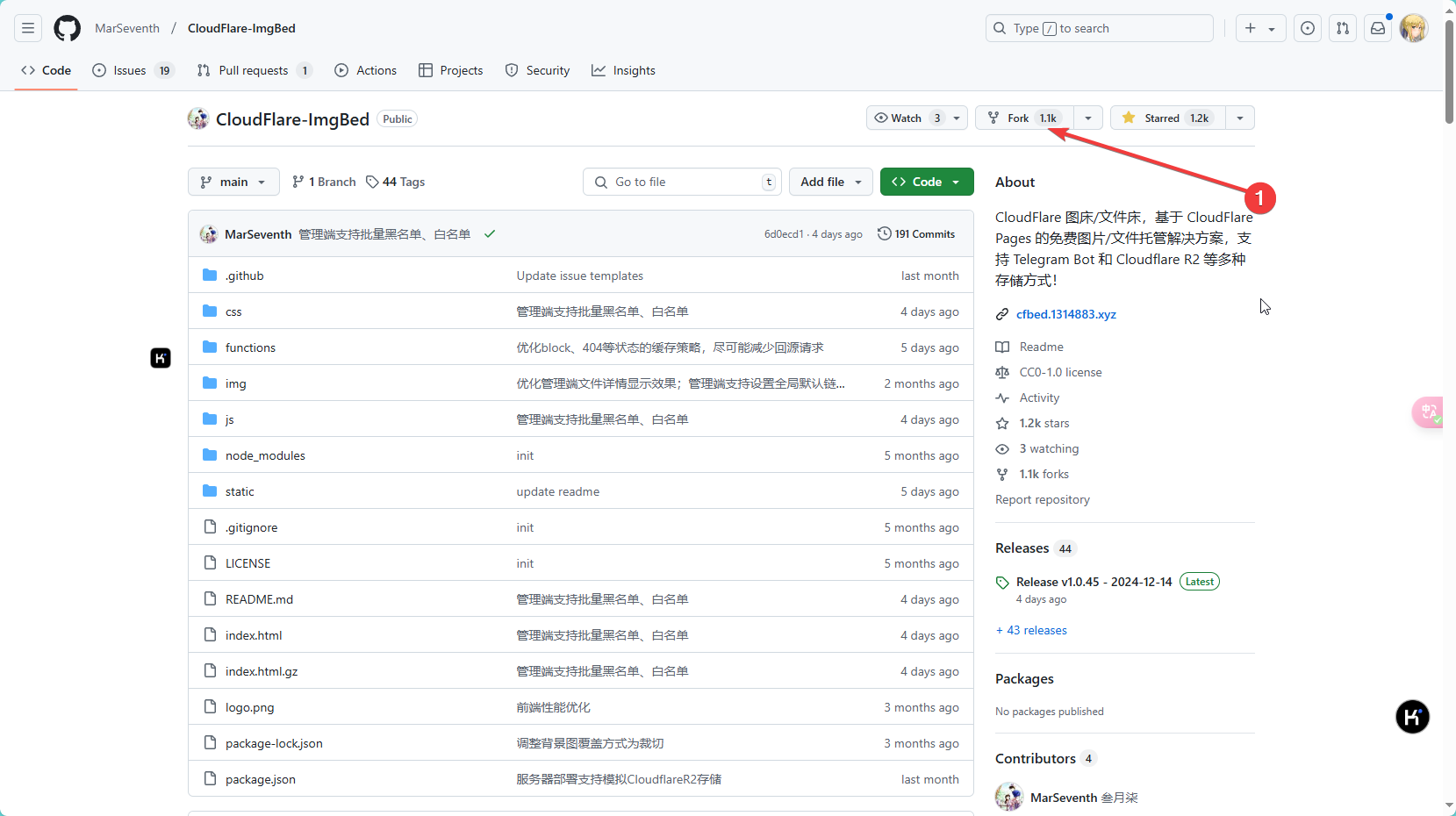Open the Contributors heading link
This screenshot has width=1456, height=816.
click(1045, 759)
